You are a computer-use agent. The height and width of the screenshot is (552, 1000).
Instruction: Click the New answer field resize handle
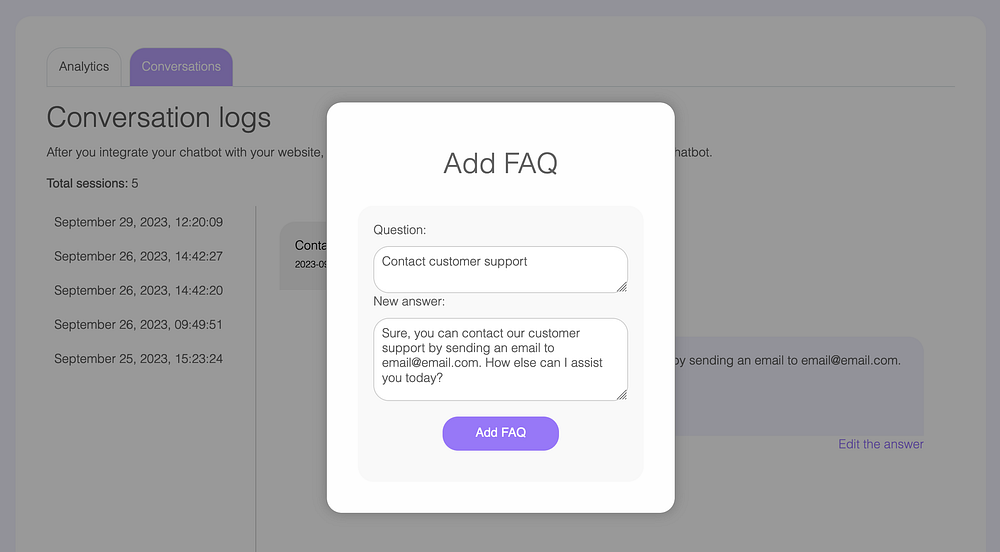622,395
